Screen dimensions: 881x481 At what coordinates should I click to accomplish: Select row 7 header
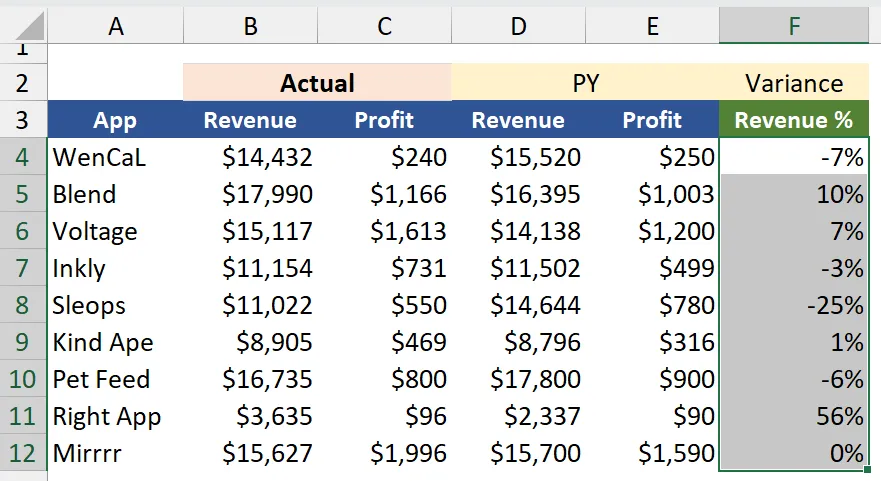(22, 268)
